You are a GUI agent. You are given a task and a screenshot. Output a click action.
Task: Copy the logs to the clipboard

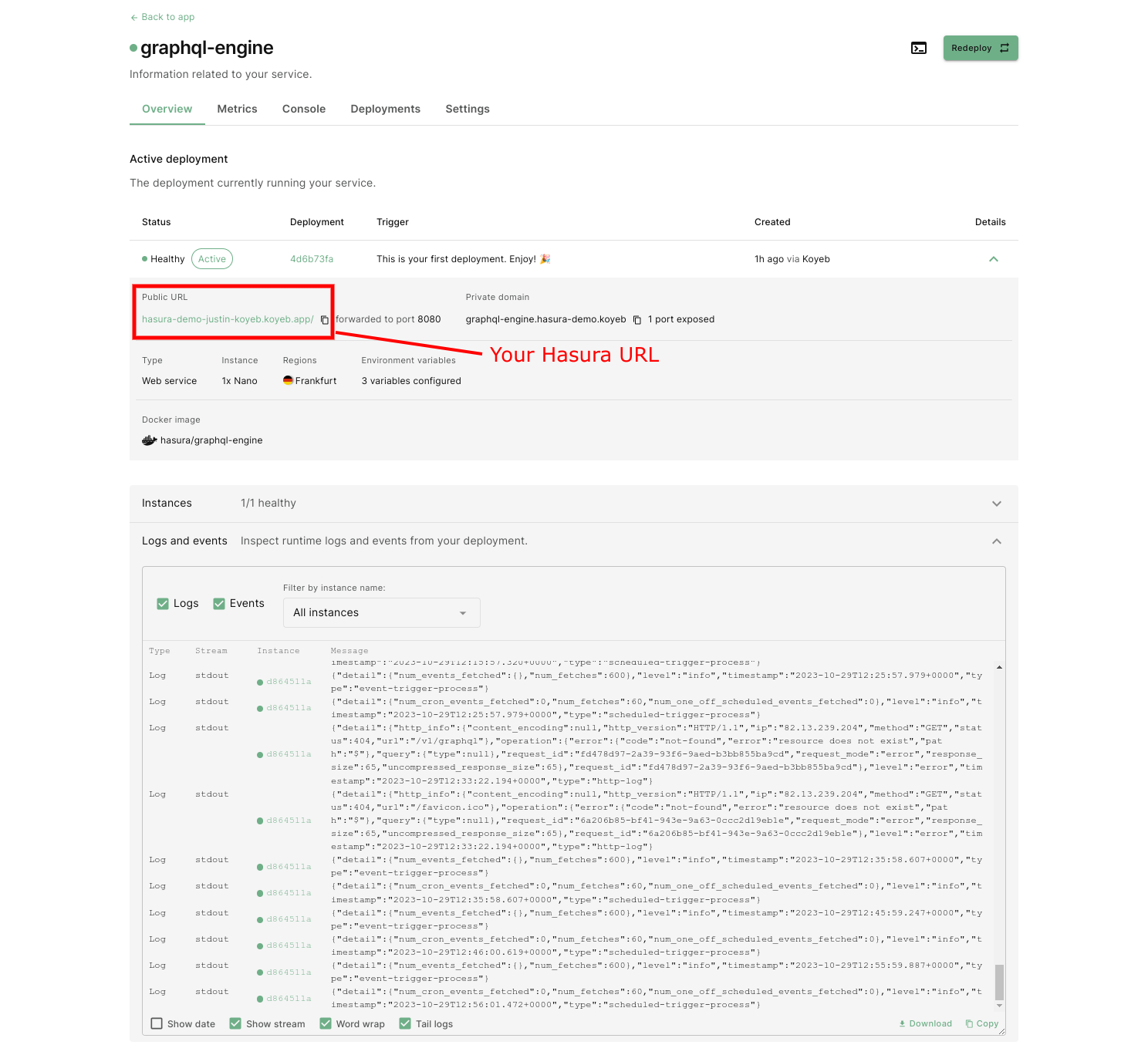click(x=981, y=1023)
